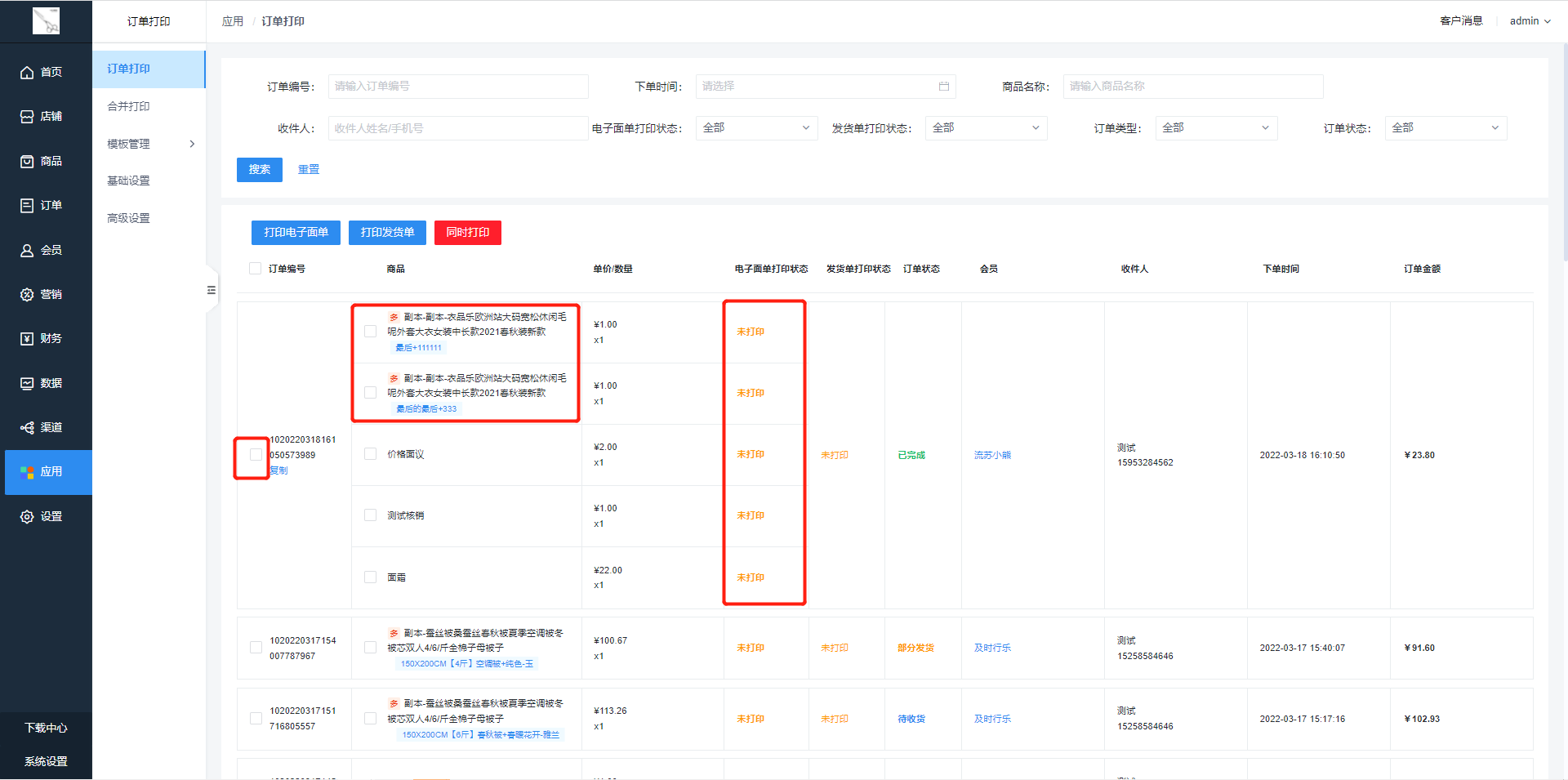Click the red 同时打印 button

click(x=467, y=233)
